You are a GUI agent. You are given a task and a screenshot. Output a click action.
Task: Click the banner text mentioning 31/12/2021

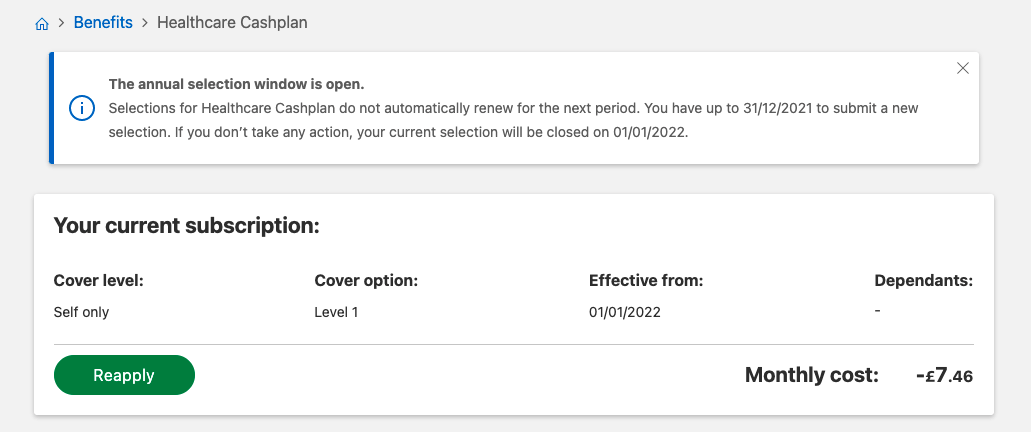(514, 120)
